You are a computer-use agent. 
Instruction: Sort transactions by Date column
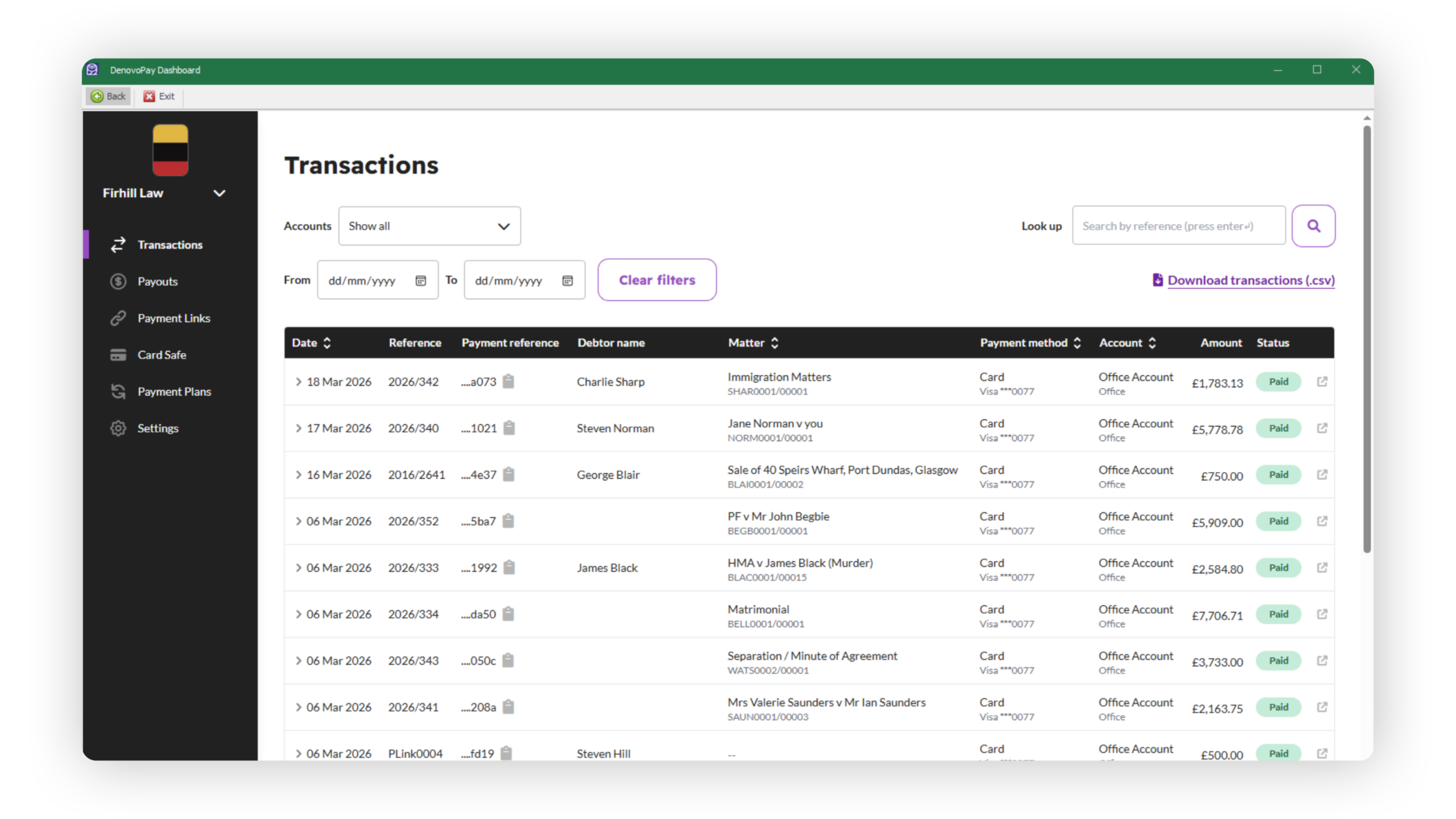327,343
